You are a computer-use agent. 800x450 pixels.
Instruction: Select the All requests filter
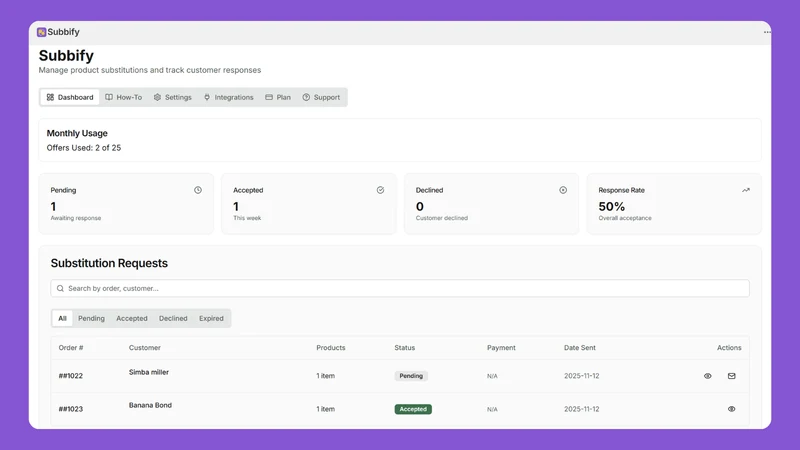tap(62, 318)
